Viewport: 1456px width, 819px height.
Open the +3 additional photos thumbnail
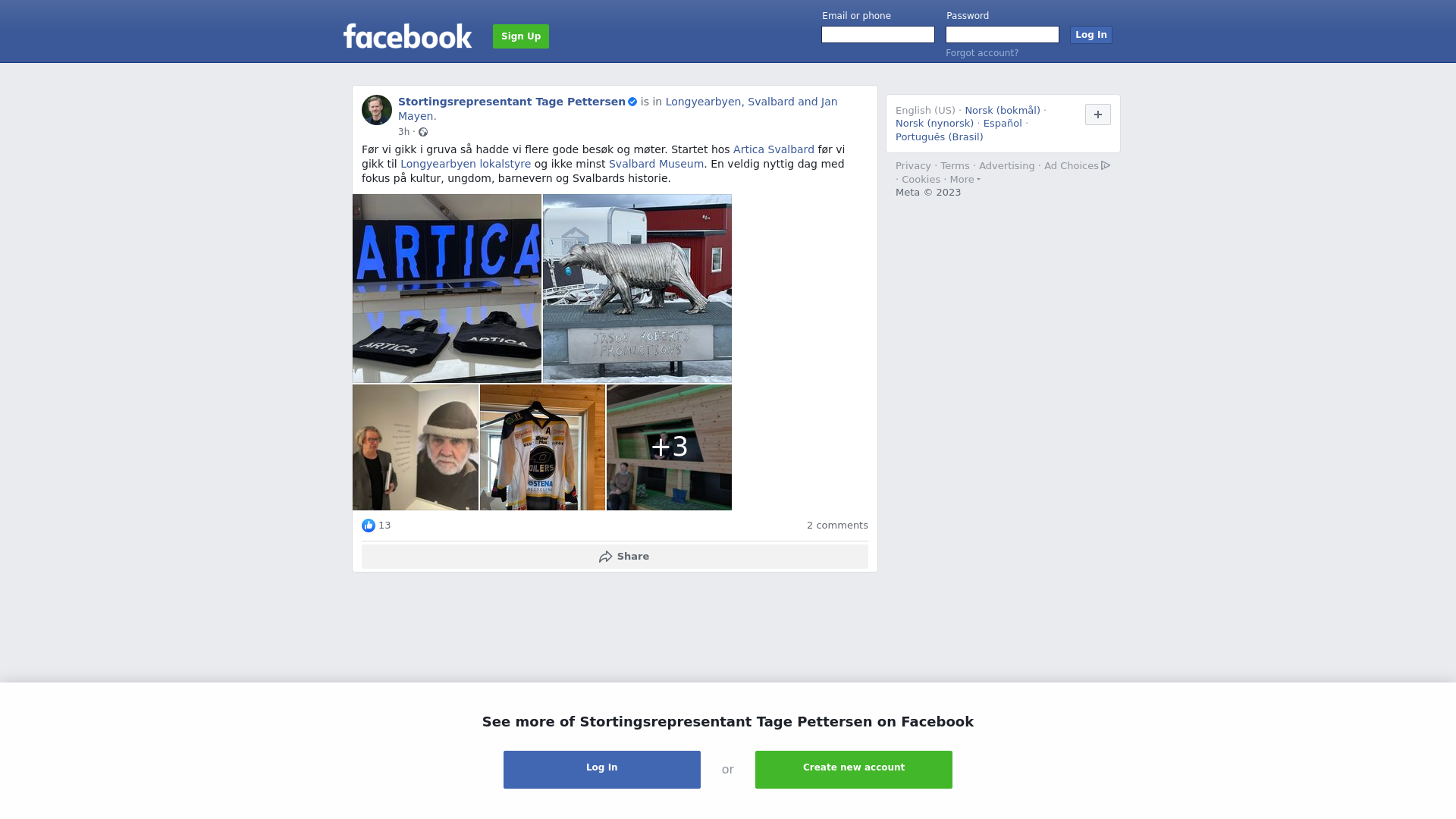tap(669, 447)
